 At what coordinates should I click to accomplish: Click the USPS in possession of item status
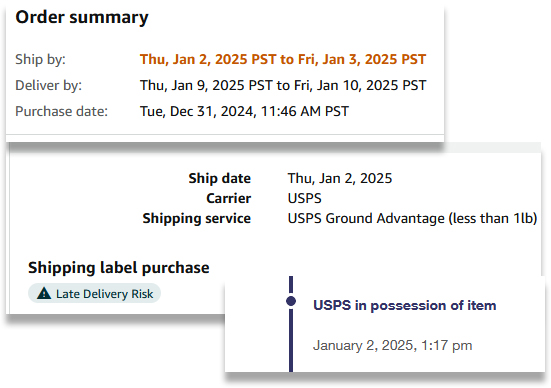tap(404, 305)
